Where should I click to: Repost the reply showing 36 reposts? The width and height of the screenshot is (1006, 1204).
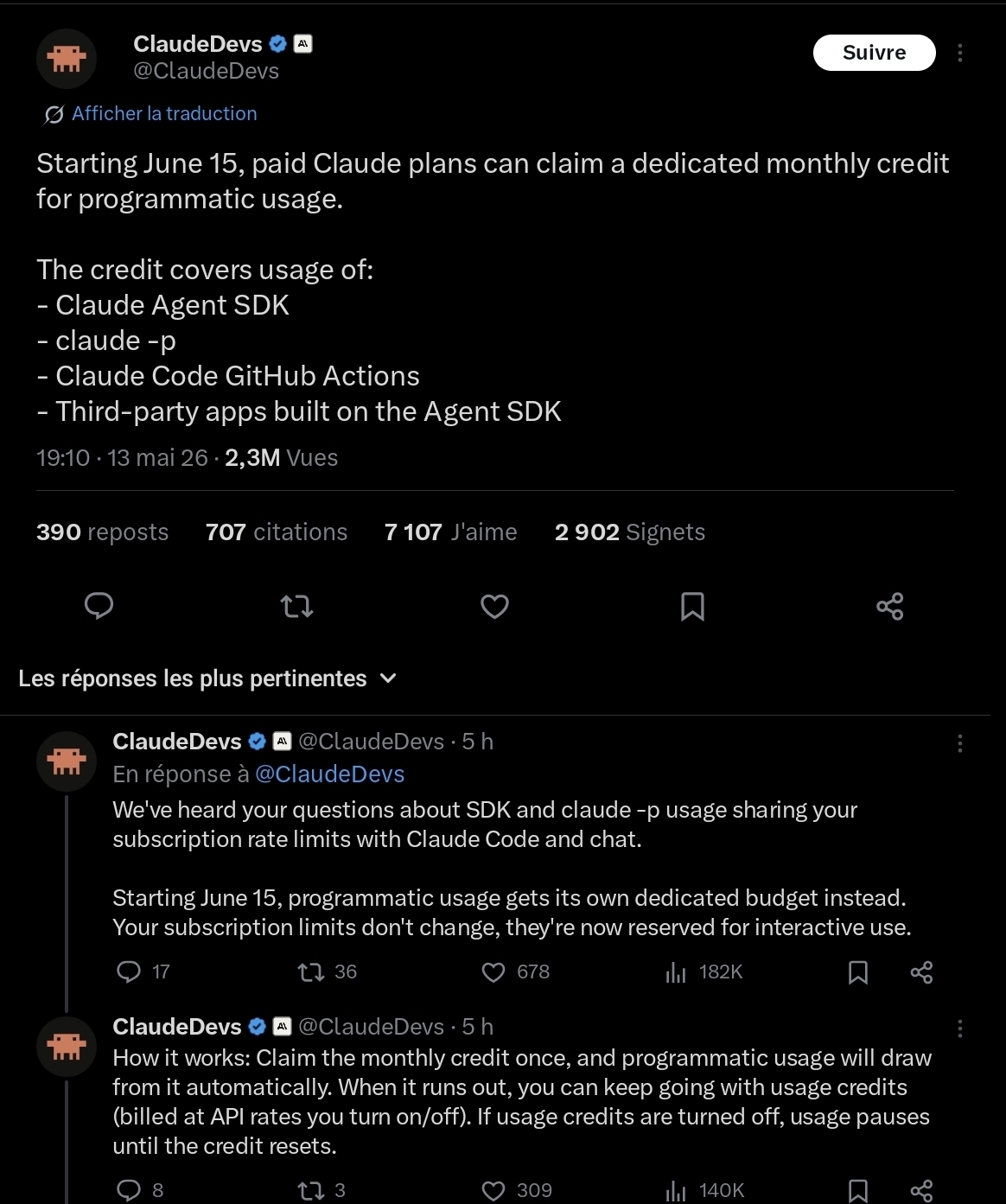click(327, 972)
